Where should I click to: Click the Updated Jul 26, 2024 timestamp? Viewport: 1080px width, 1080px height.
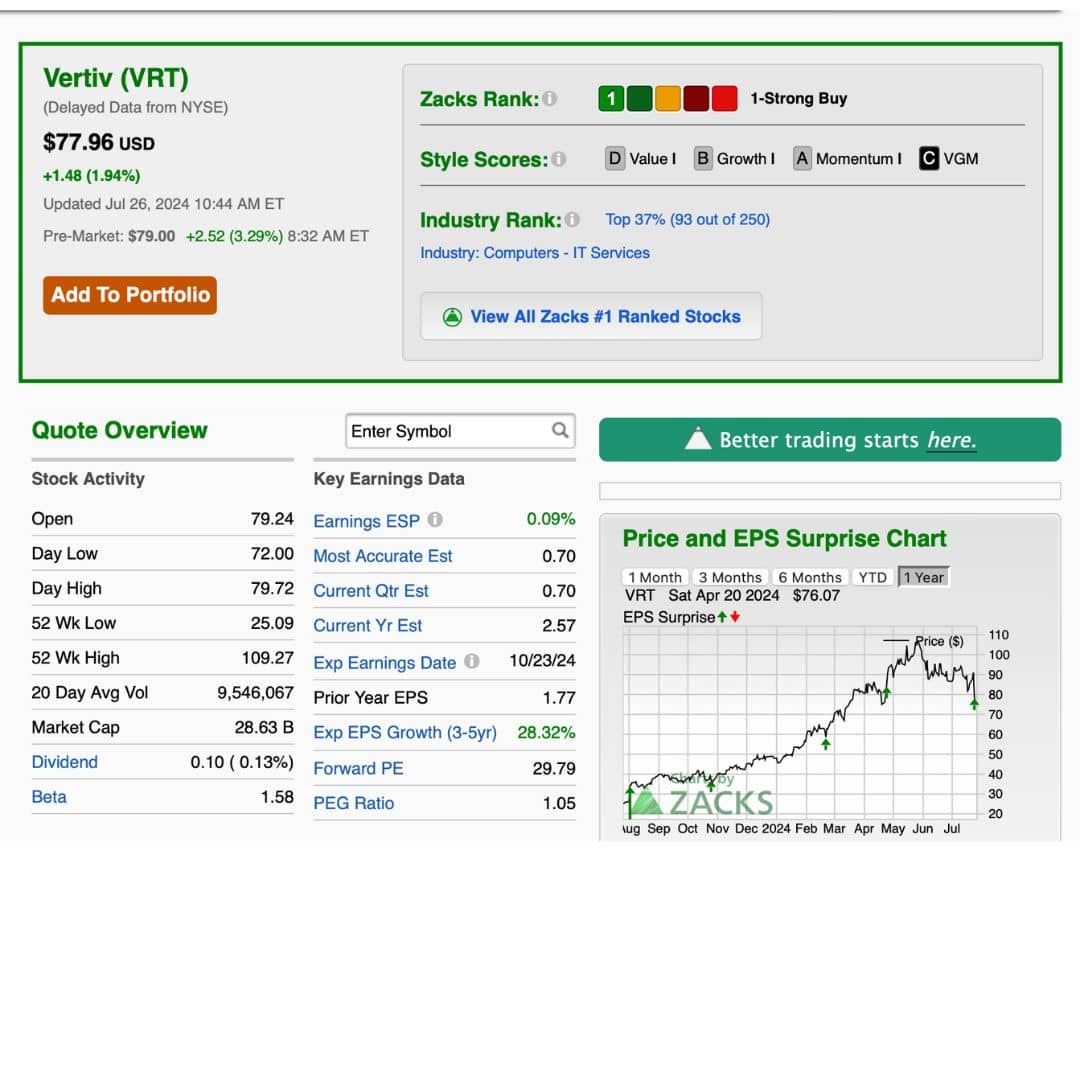(x=163, y=204)
